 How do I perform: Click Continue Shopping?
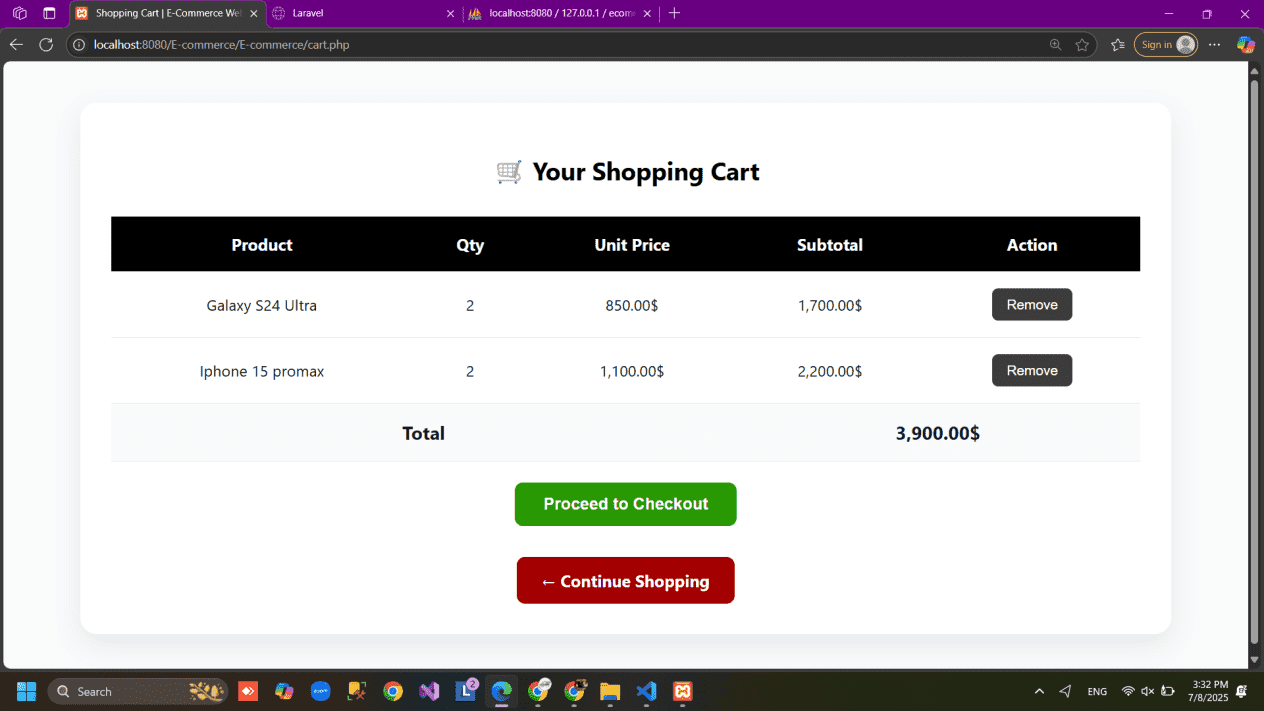pyautogui.click(x=626, y=581)
